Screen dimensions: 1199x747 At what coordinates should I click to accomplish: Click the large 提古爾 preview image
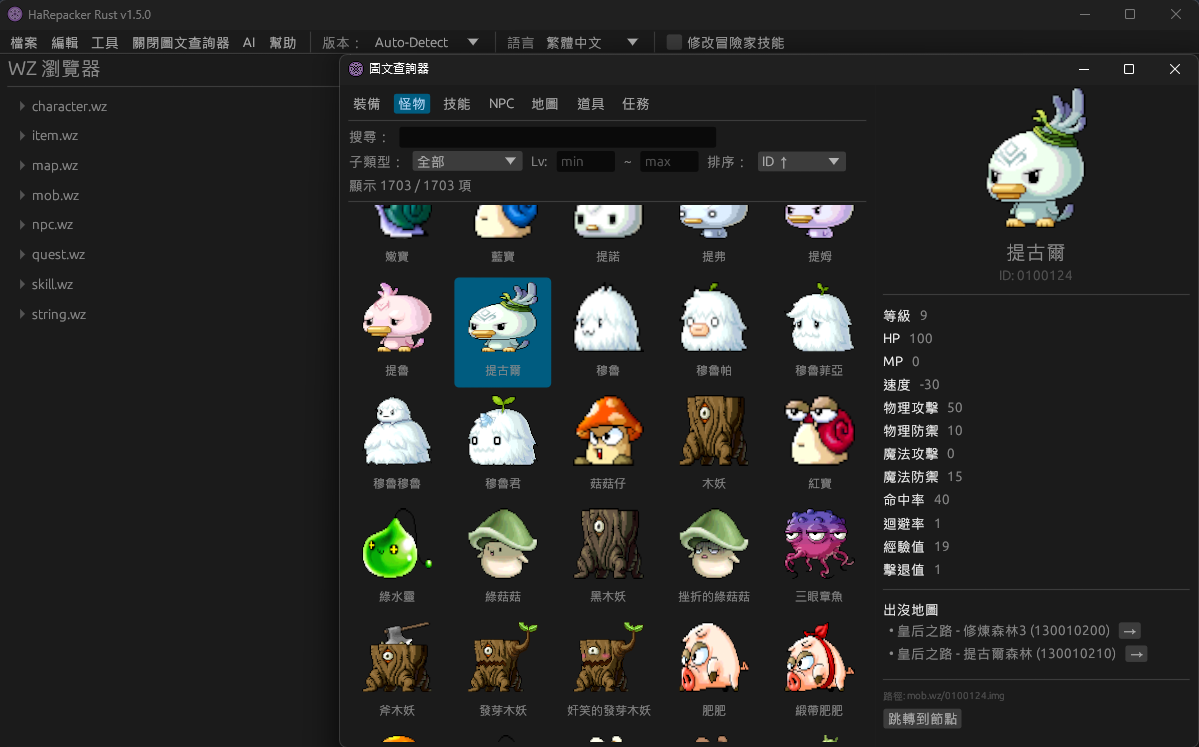click(x=1035, y=158)
